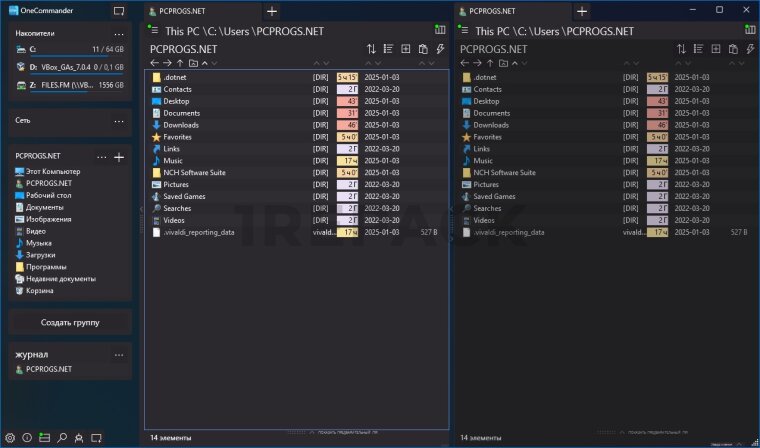
Task: Click the Создать группу button
Action: [x=70, y=322]
